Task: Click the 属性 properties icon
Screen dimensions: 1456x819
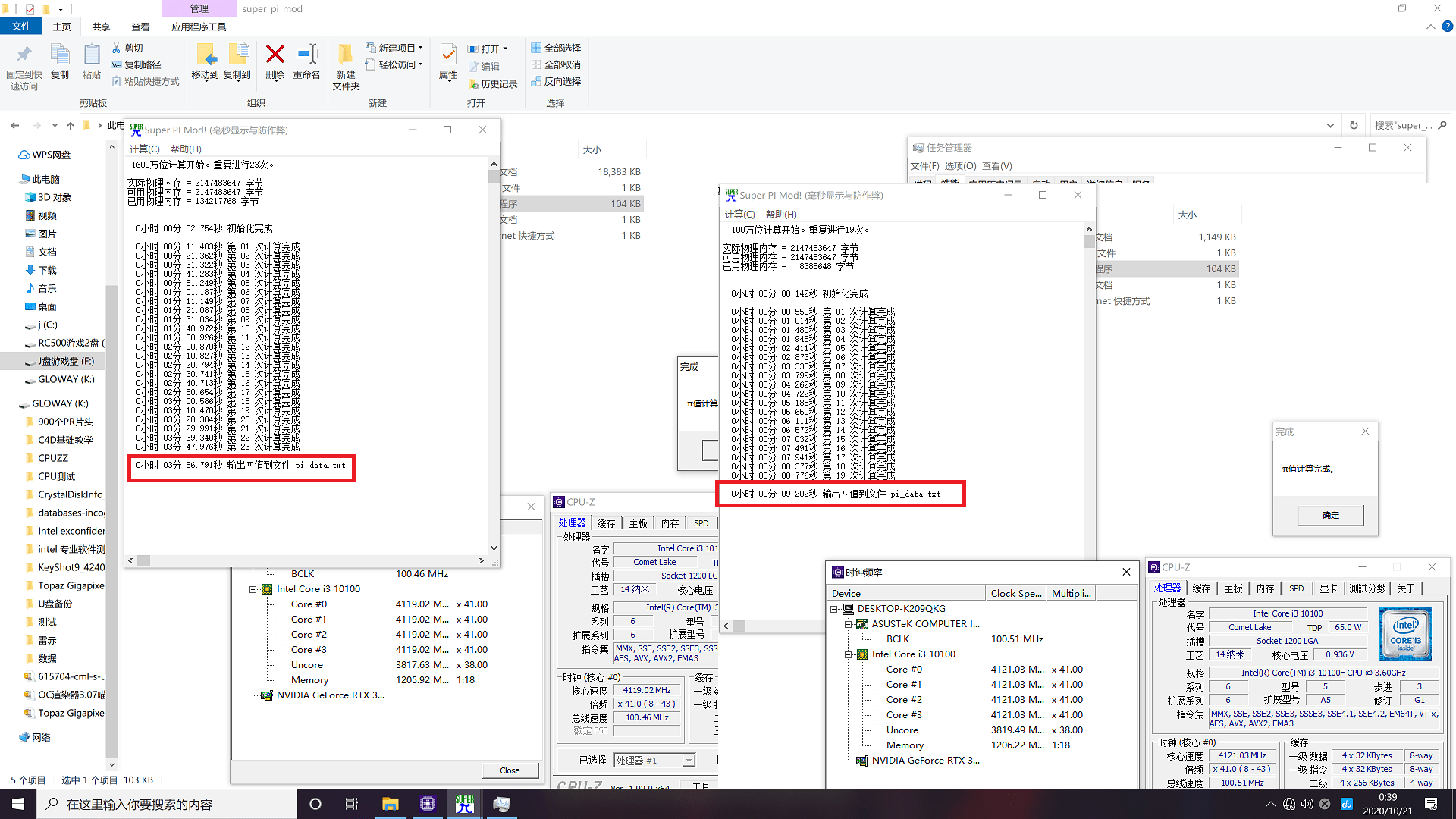Action: point(448,55)
